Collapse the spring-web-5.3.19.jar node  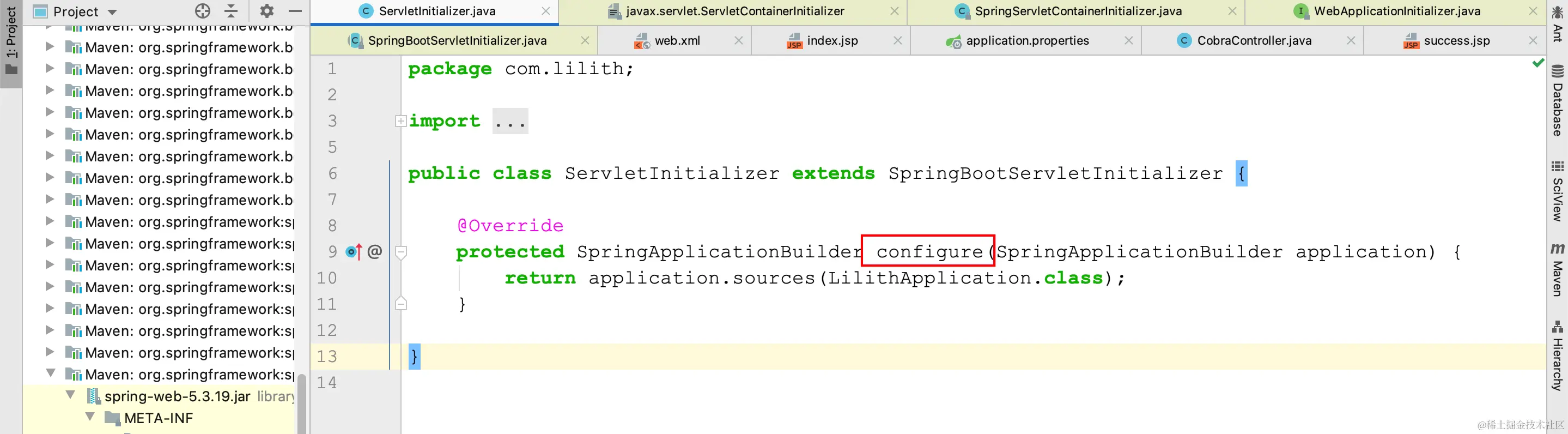tap(71, 395)
